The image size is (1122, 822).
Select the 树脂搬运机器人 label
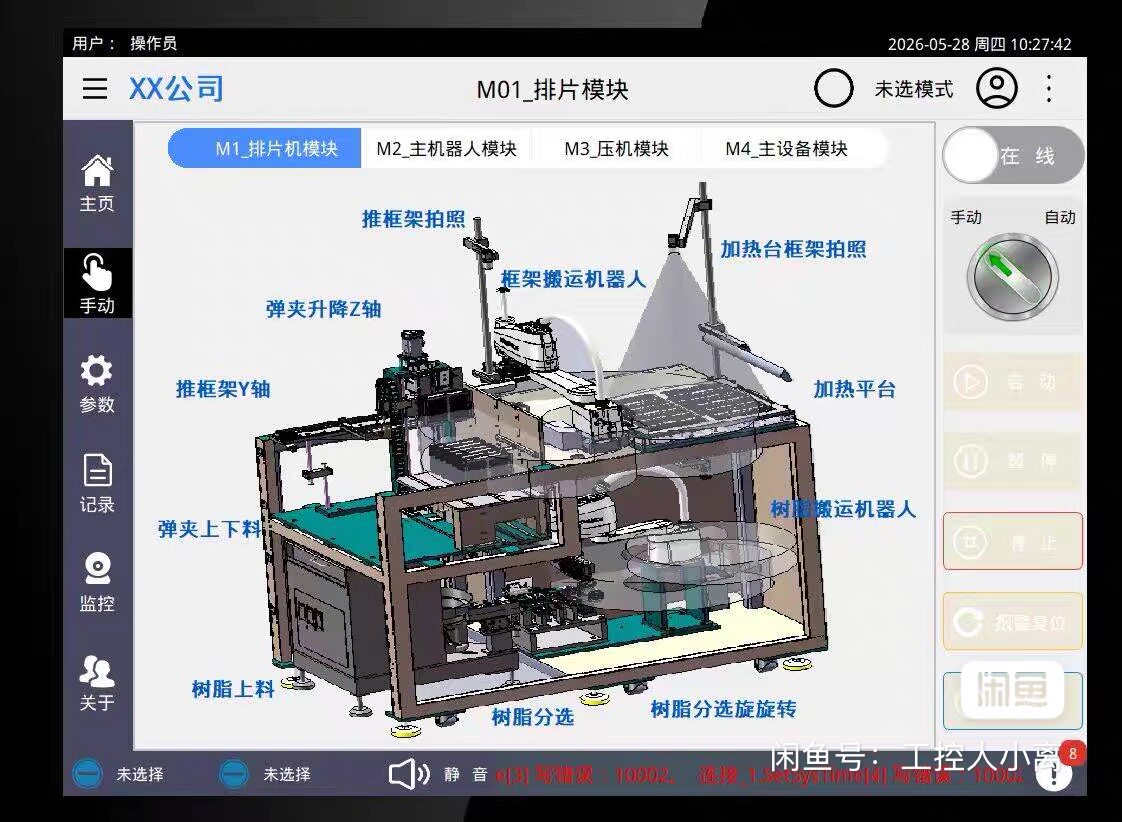[843, 509]
